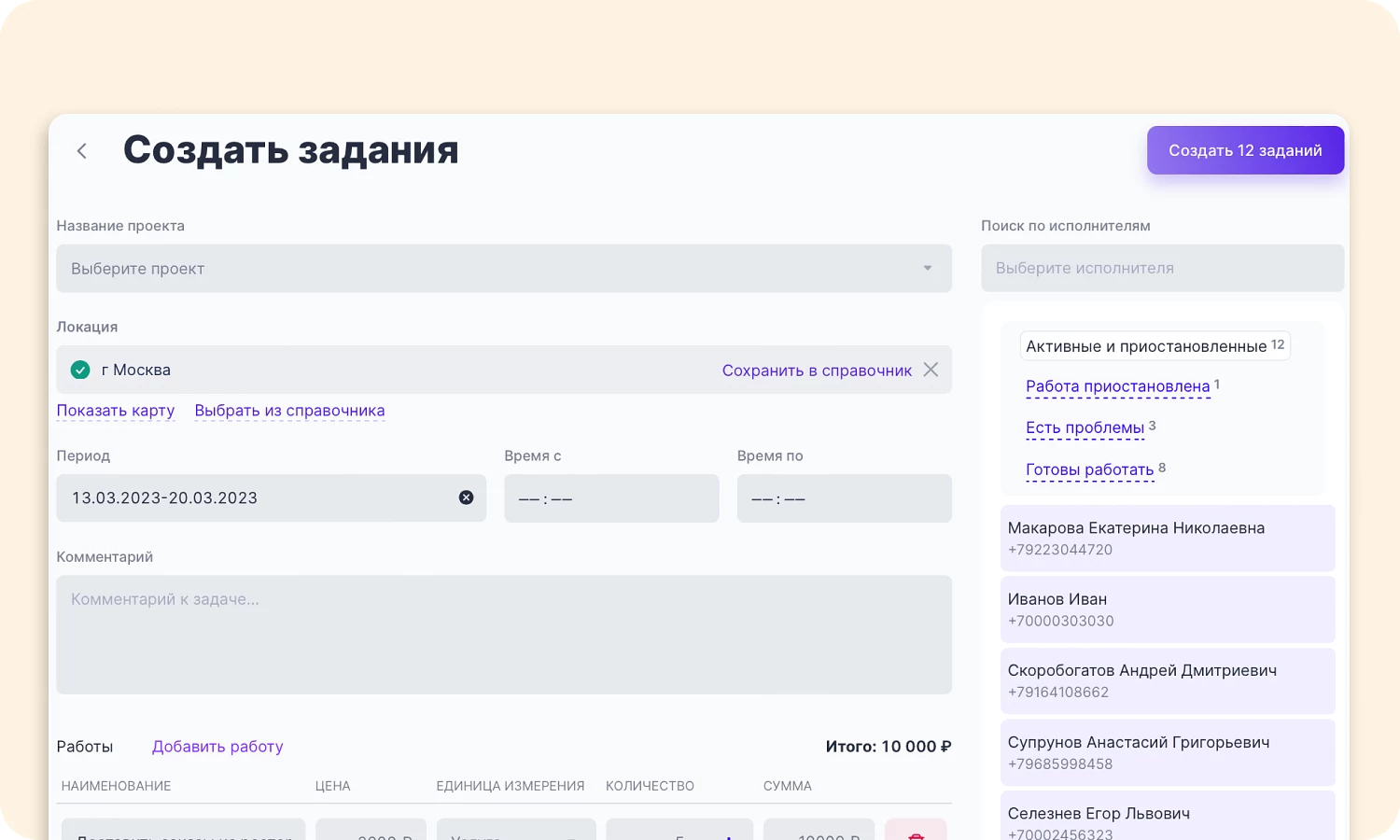
Task: Filter by Работа приостановлена
Action: click(1117, 386)
